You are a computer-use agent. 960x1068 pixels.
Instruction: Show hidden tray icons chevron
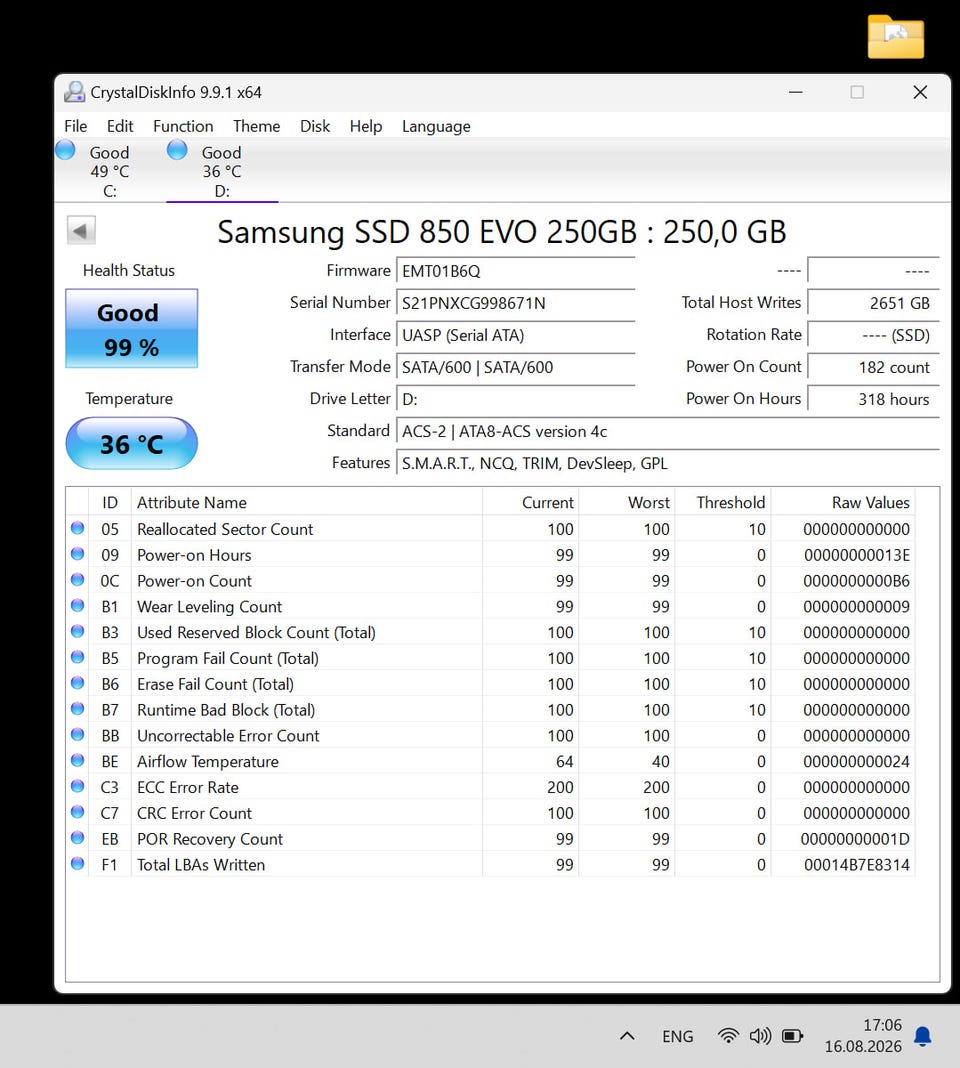[628, 1036]
